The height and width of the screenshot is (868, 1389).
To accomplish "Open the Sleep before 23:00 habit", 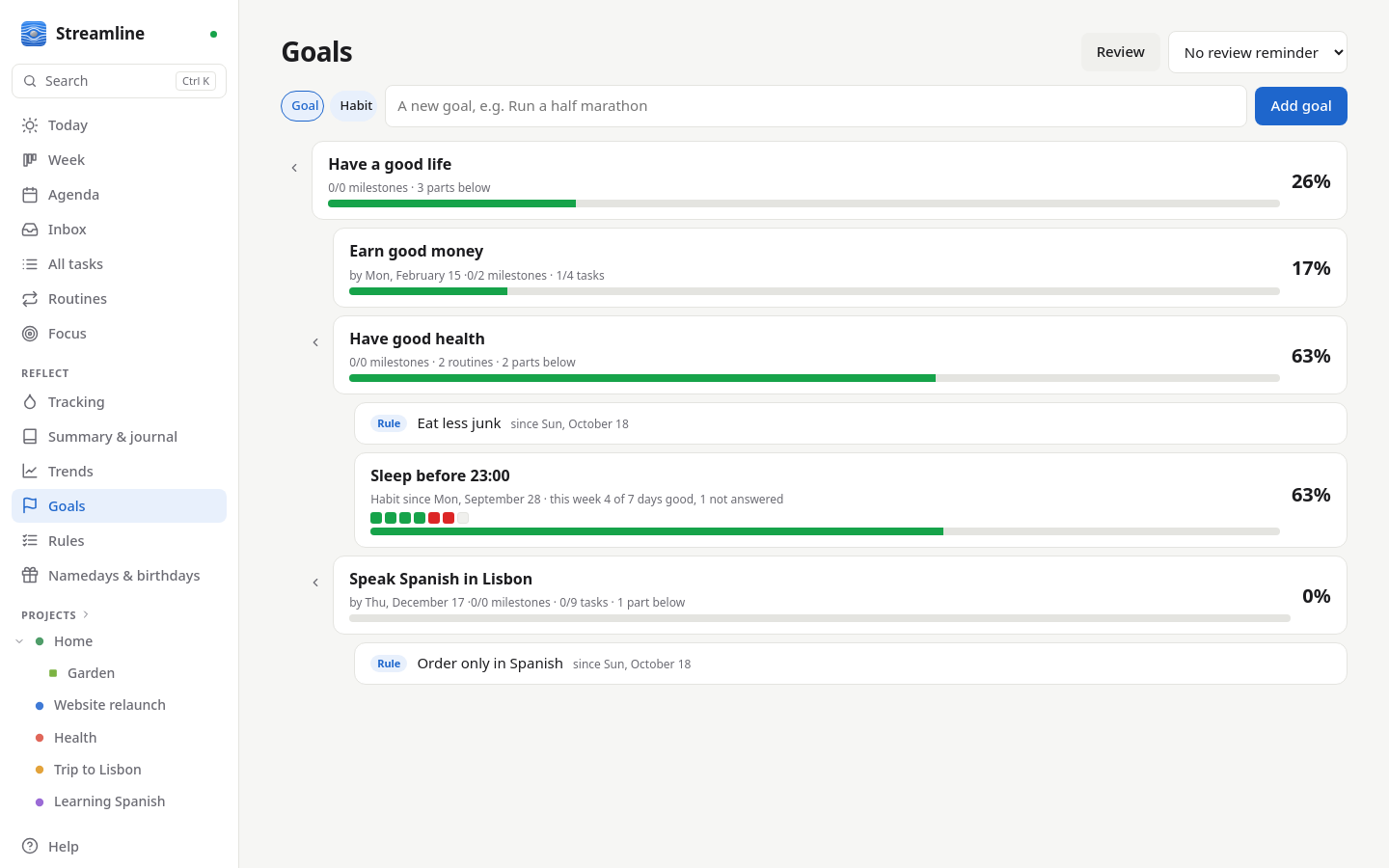I will [850, 500].
